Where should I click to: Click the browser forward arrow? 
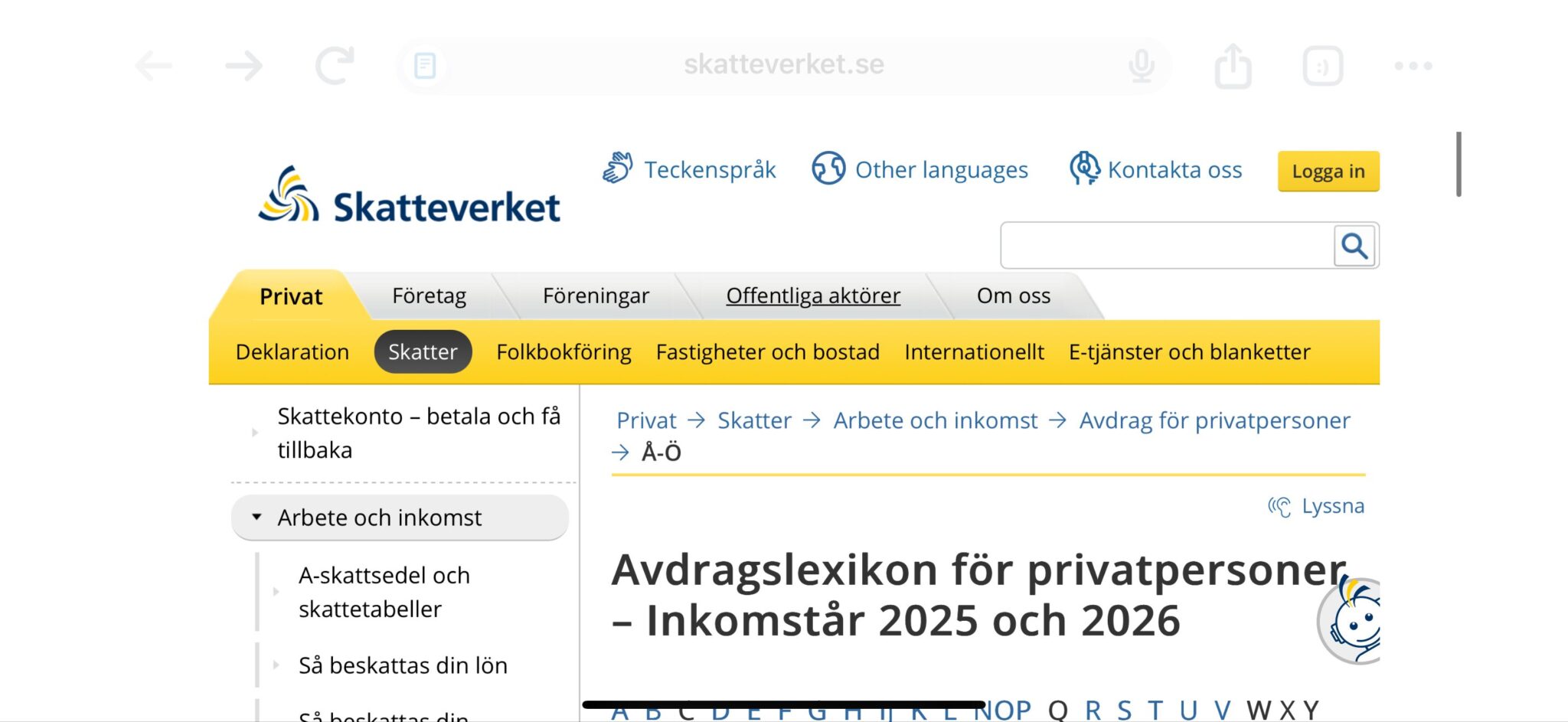tap(244, 66)
